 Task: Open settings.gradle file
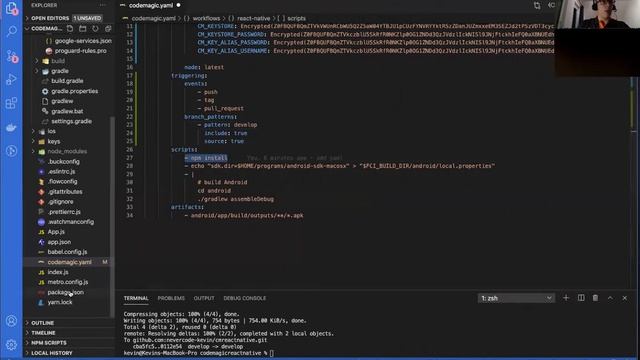pos(71,122)
